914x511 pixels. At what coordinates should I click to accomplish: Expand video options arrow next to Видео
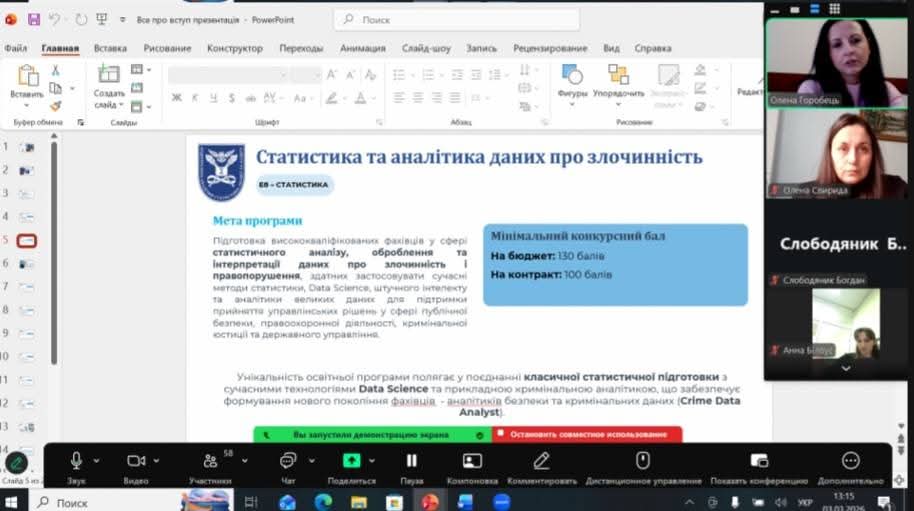coord(157,460)
